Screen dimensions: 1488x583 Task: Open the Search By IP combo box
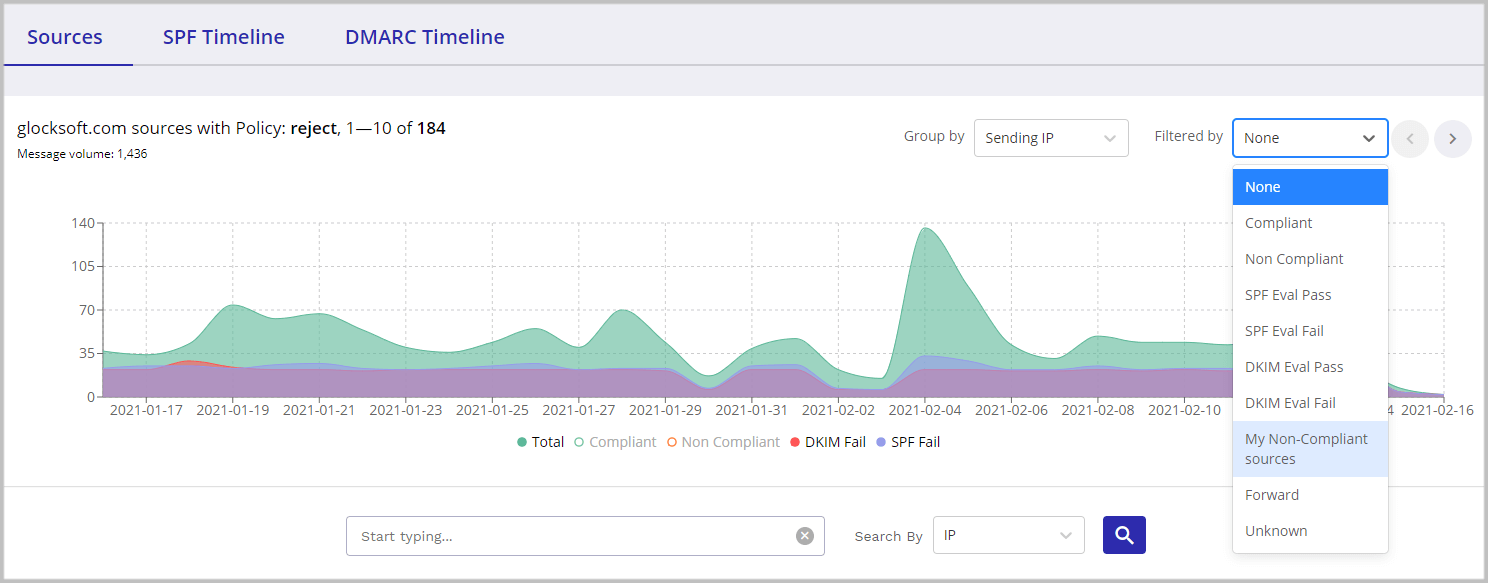point(1008,535)
